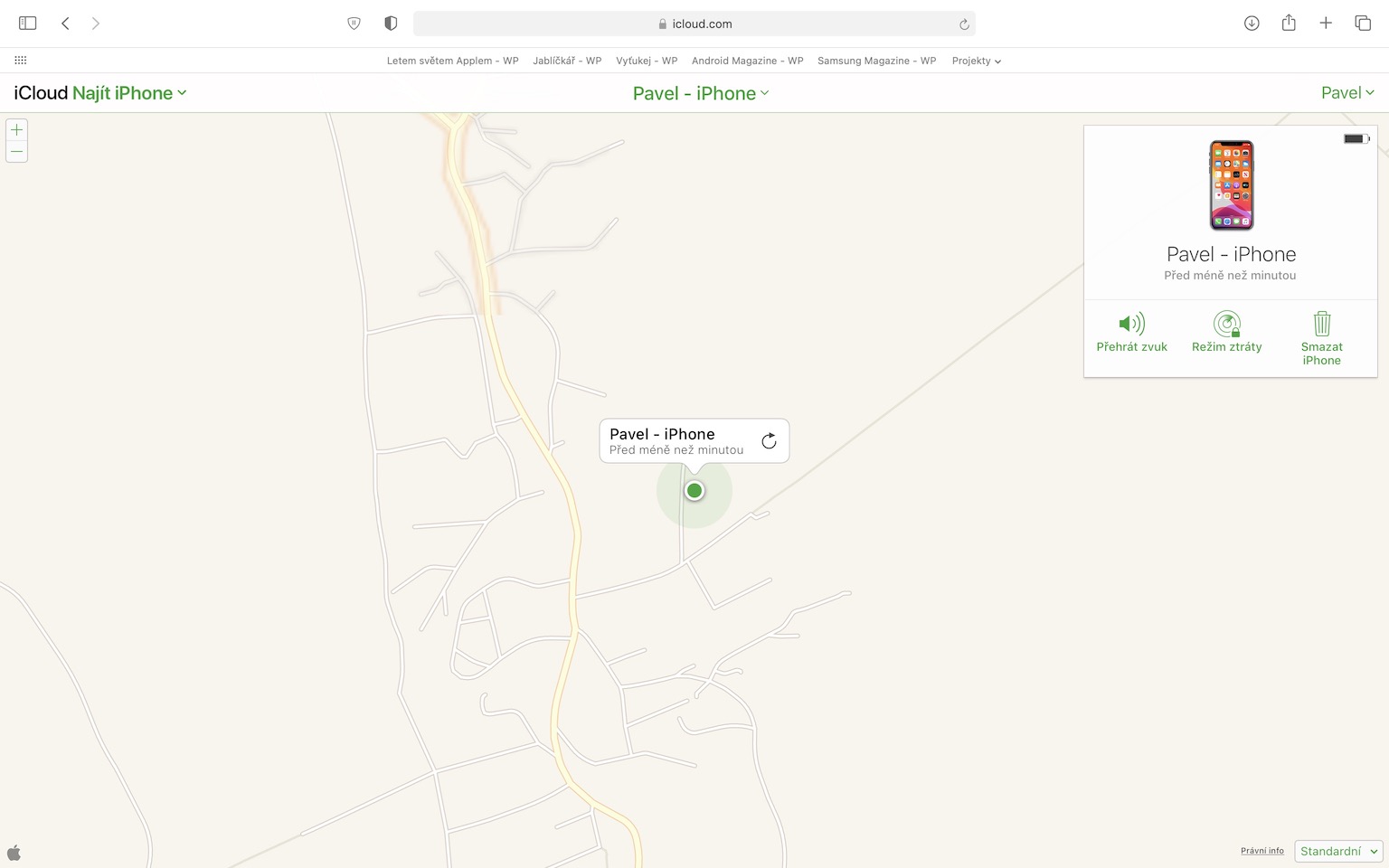
Task: Open a new tab
Action: [x=1326, y=24]
